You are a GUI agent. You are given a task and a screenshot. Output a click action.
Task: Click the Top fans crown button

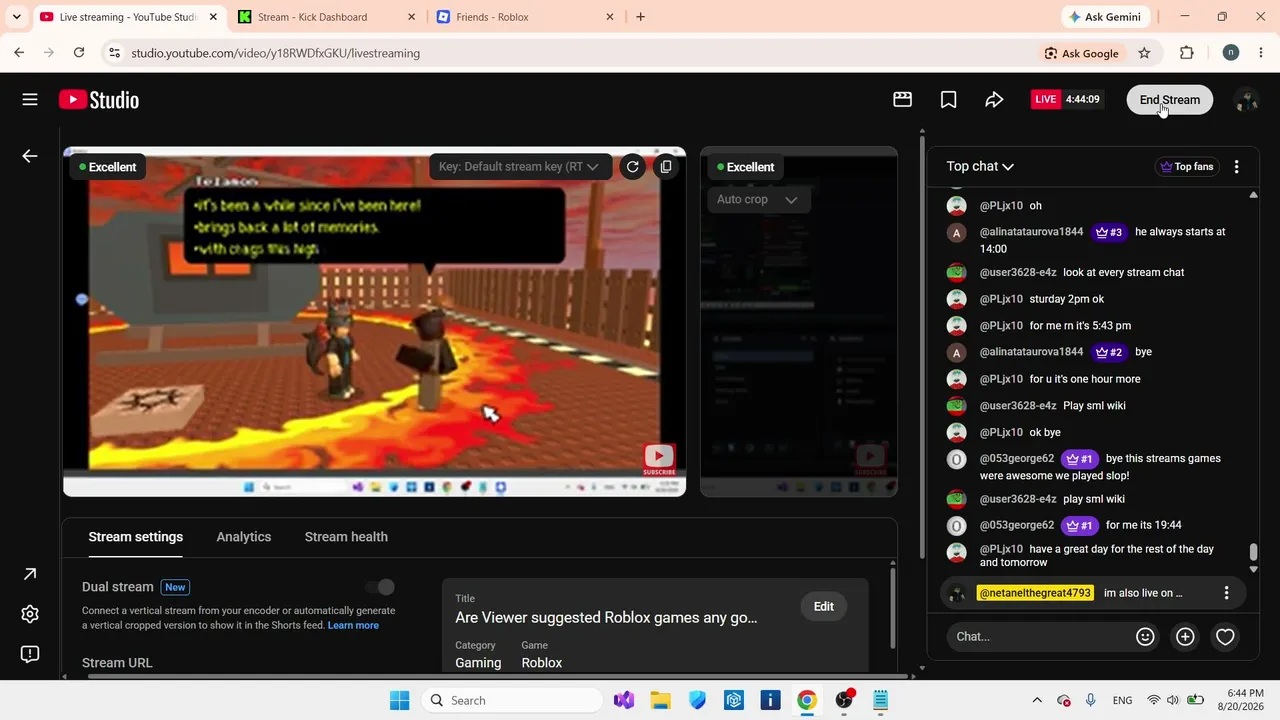[1186, 167]
